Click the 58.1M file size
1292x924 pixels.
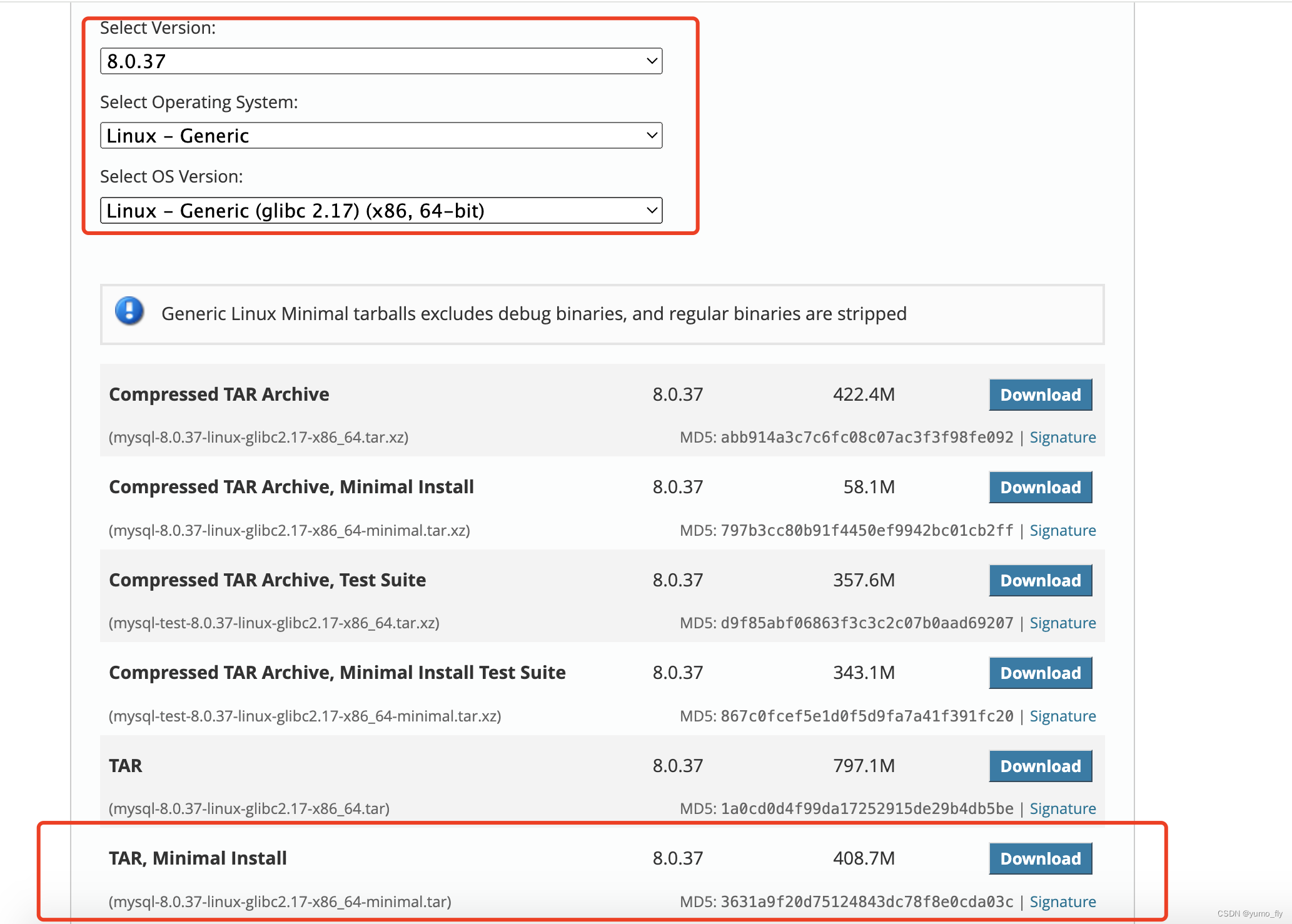(869, 487)
